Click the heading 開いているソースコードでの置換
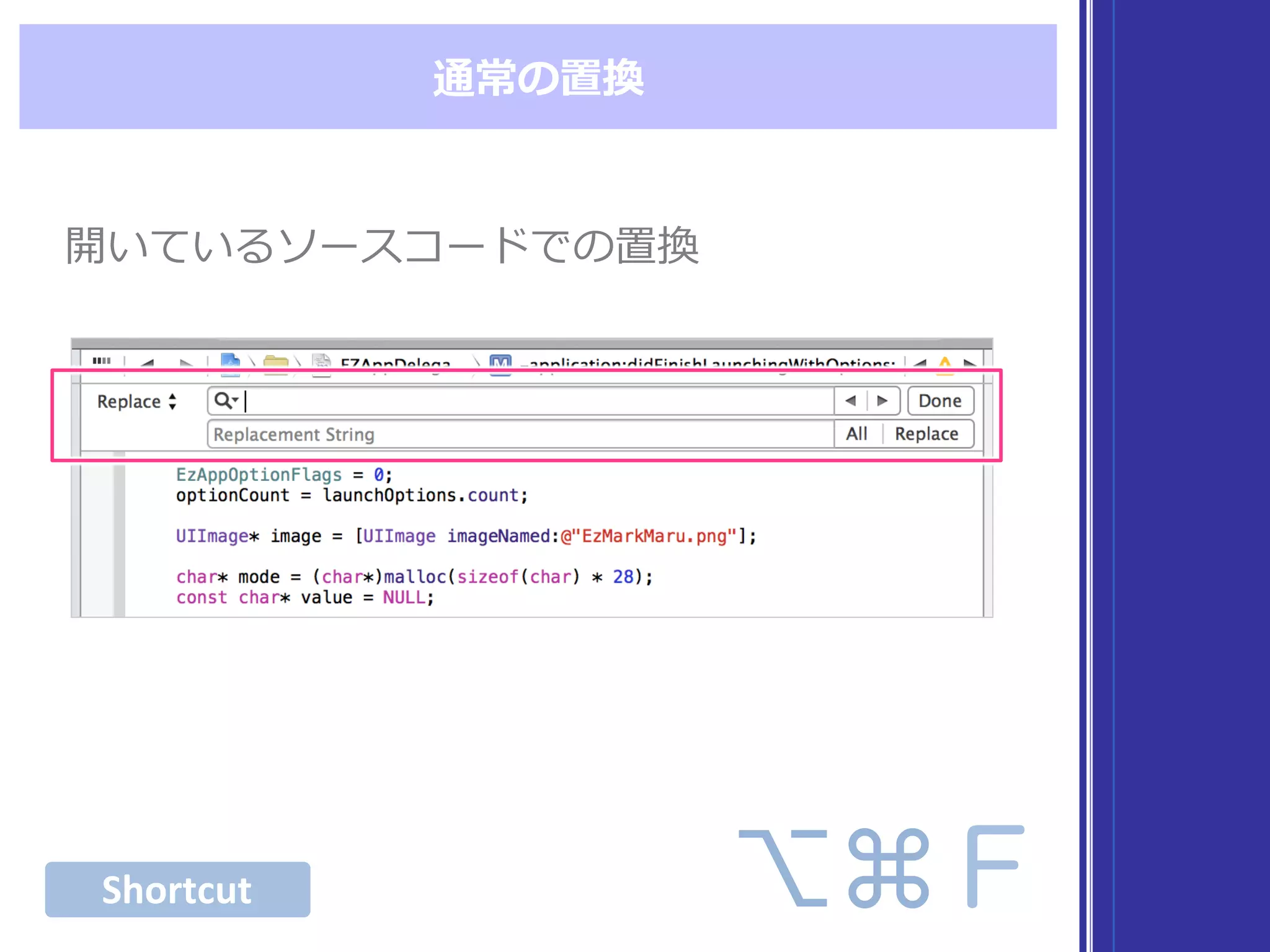1270x952 pixels. point(383,245)
